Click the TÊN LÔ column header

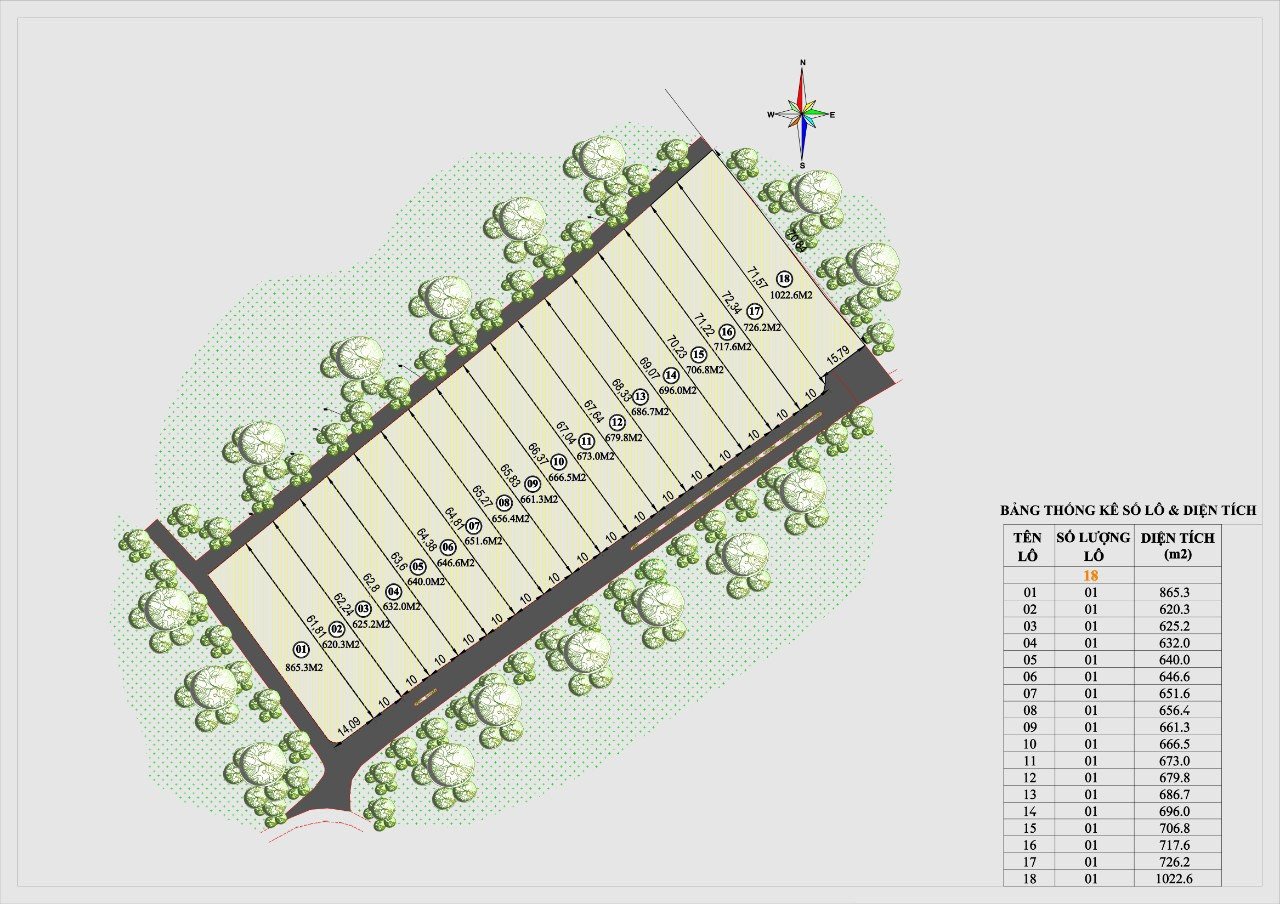1030,546
